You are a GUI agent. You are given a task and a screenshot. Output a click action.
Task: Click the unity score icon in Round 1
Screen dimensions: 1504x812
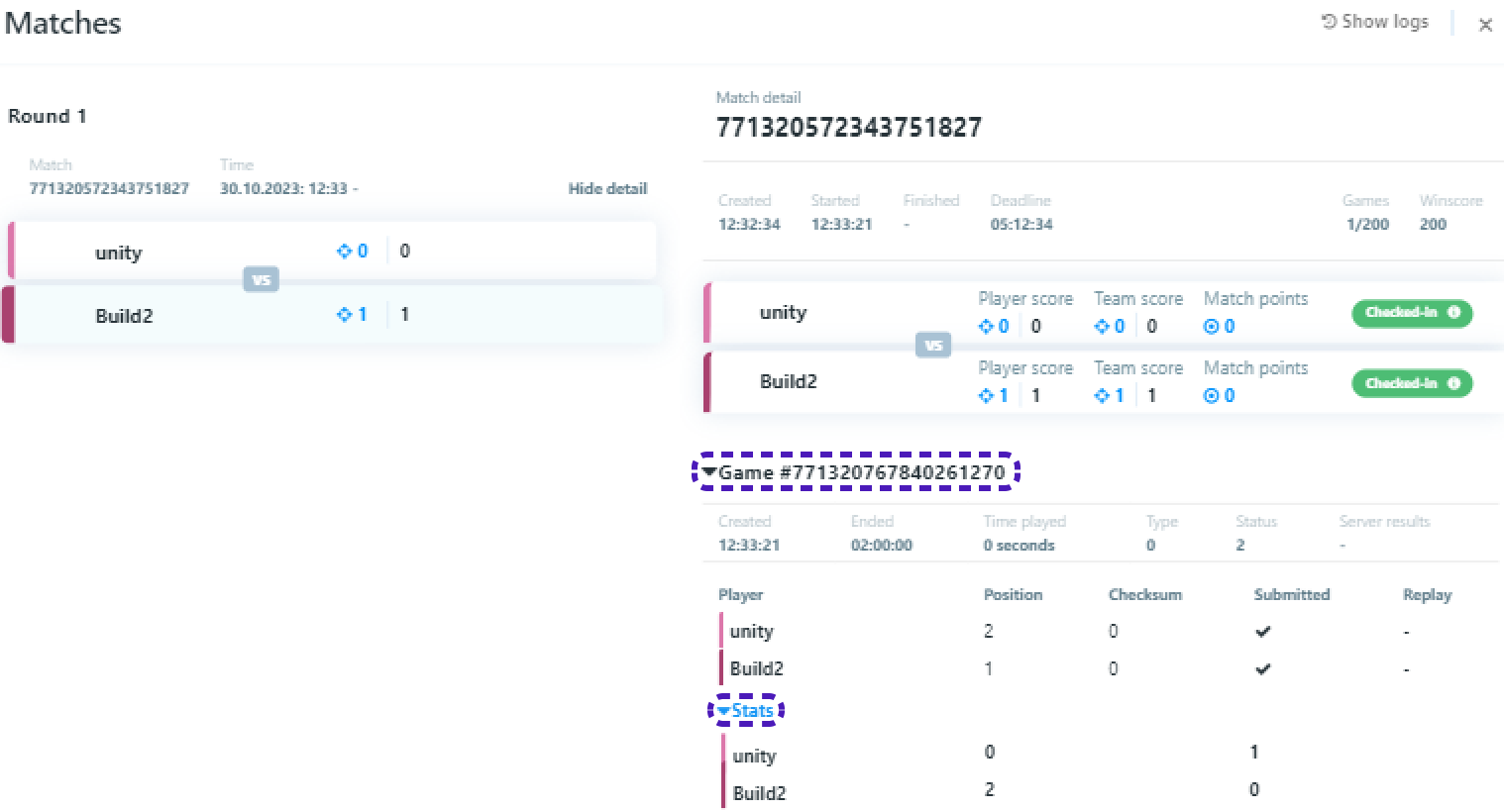(345, 252)
